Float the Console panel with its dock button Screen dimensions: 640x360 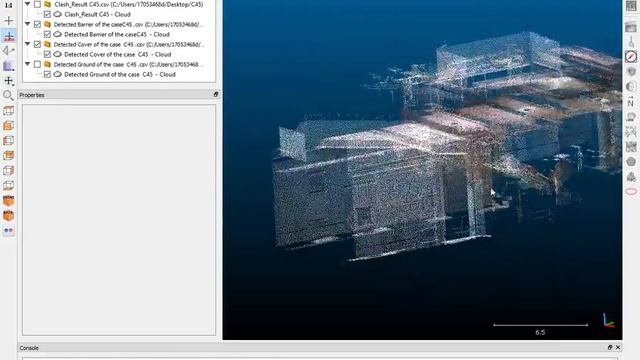610,347
